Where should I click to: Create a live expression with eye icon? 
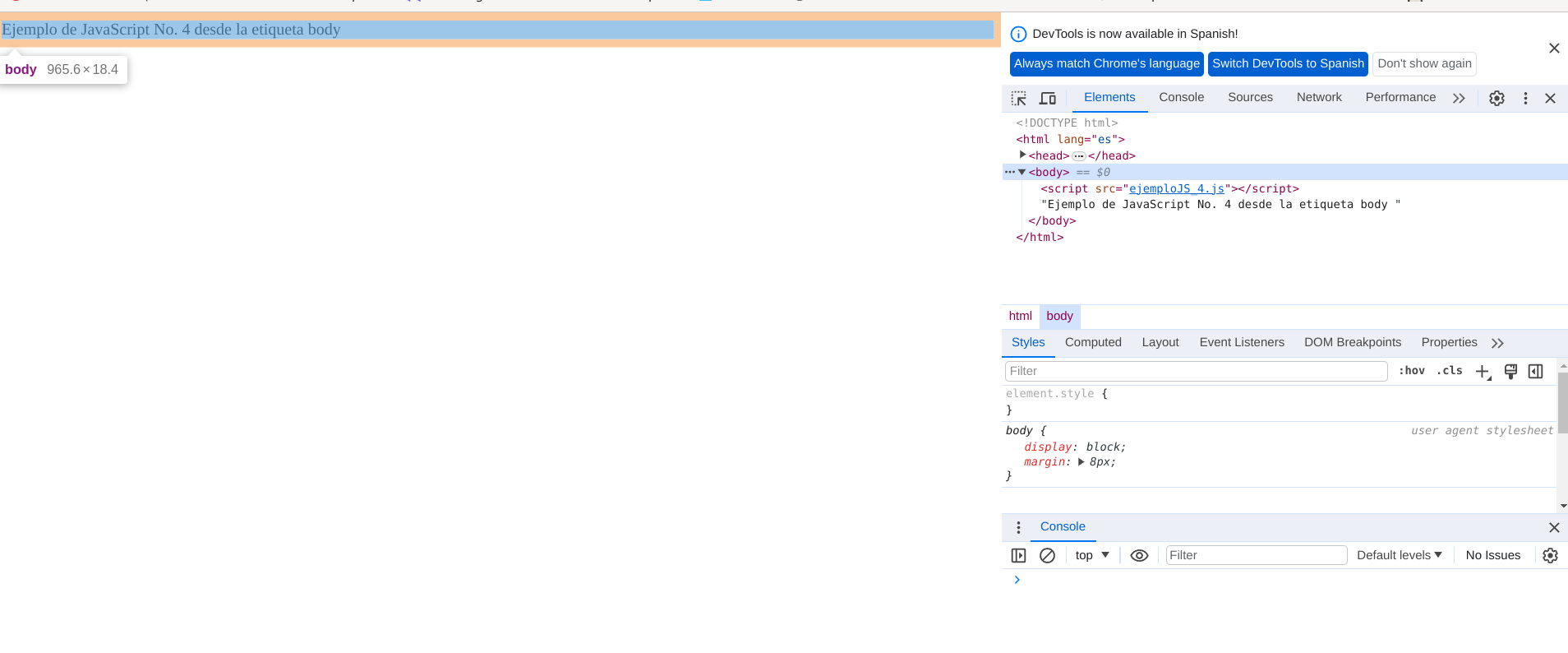(x=1139, y=556)
